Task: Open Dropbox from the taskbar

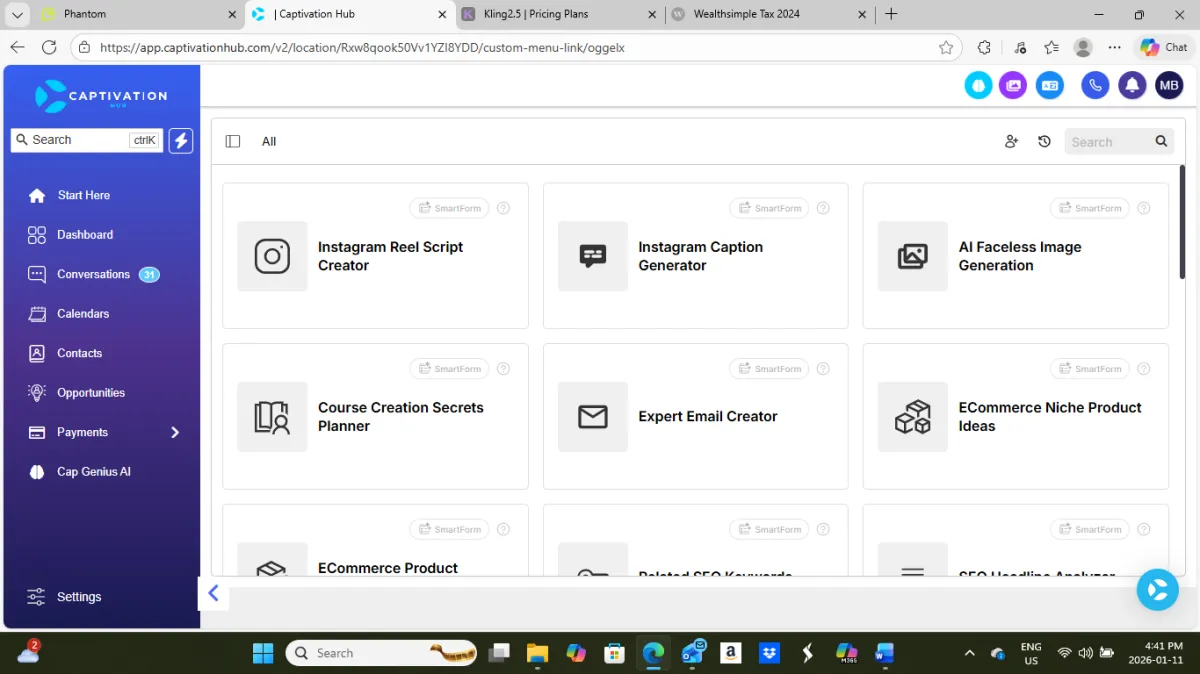Action: pos(769,653)
